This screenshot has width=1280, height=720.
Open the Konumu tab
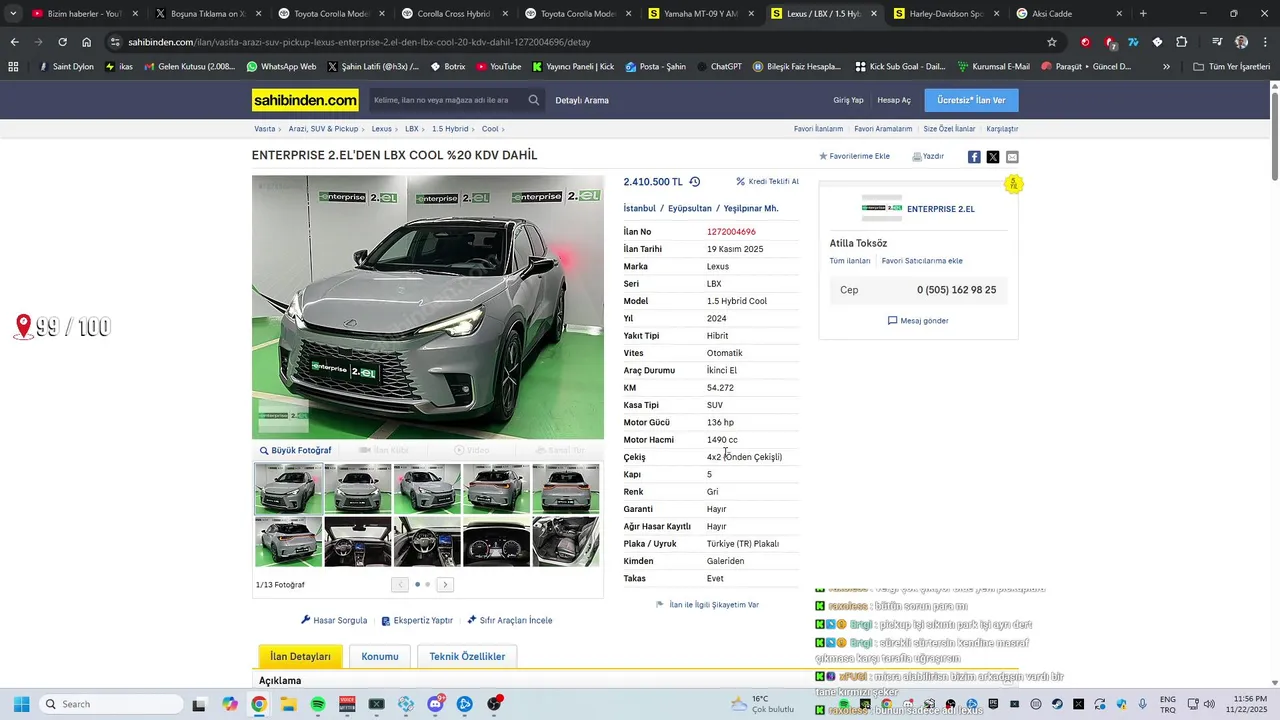[x=380, y=656]
